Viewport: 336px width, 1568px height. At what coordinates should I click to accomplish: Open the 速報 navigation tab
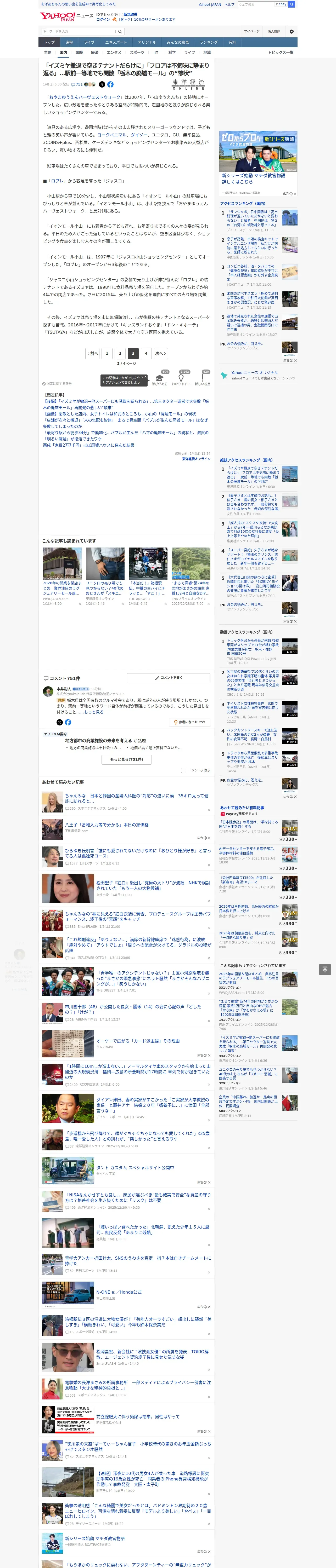click(69, 43)
